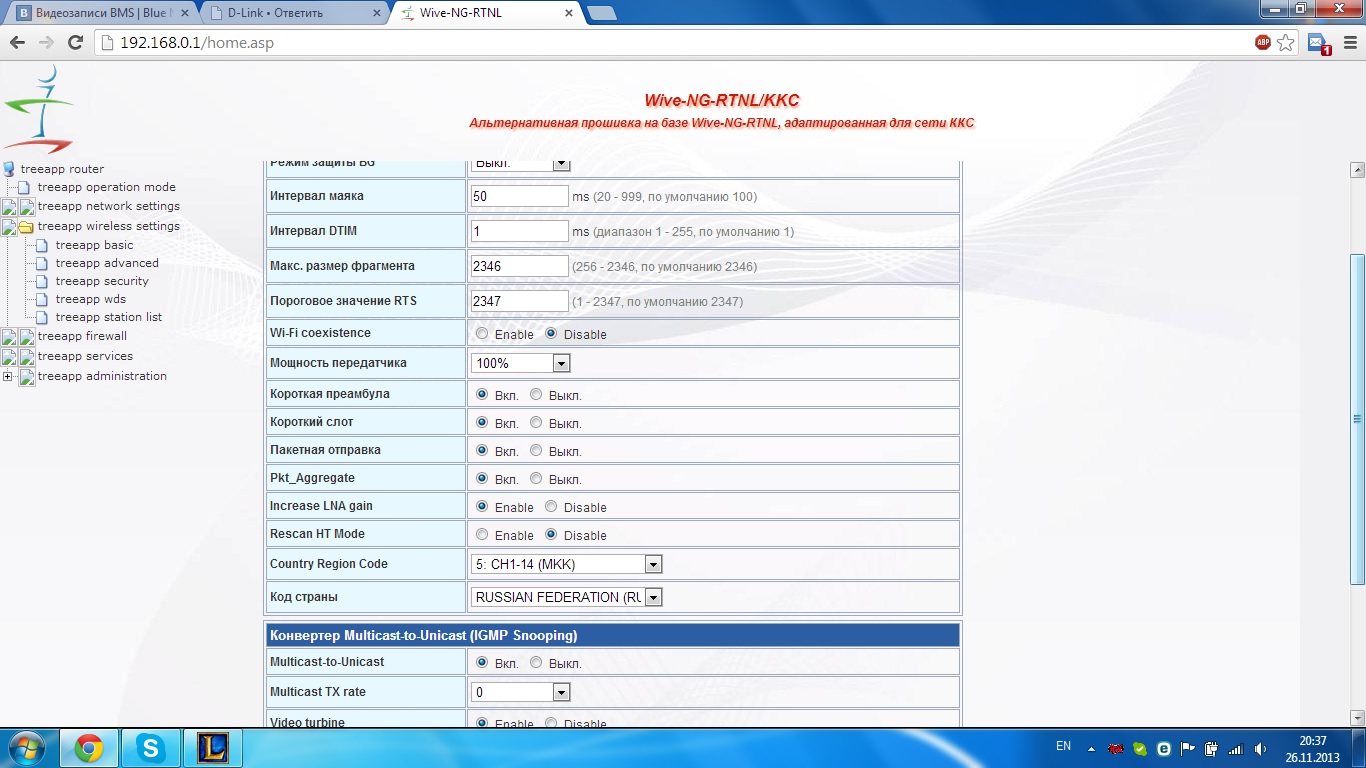Close the Wive-NG-RTNL tab
The height and width of the screenshot is (768, 1366).
tap(568, 13)
